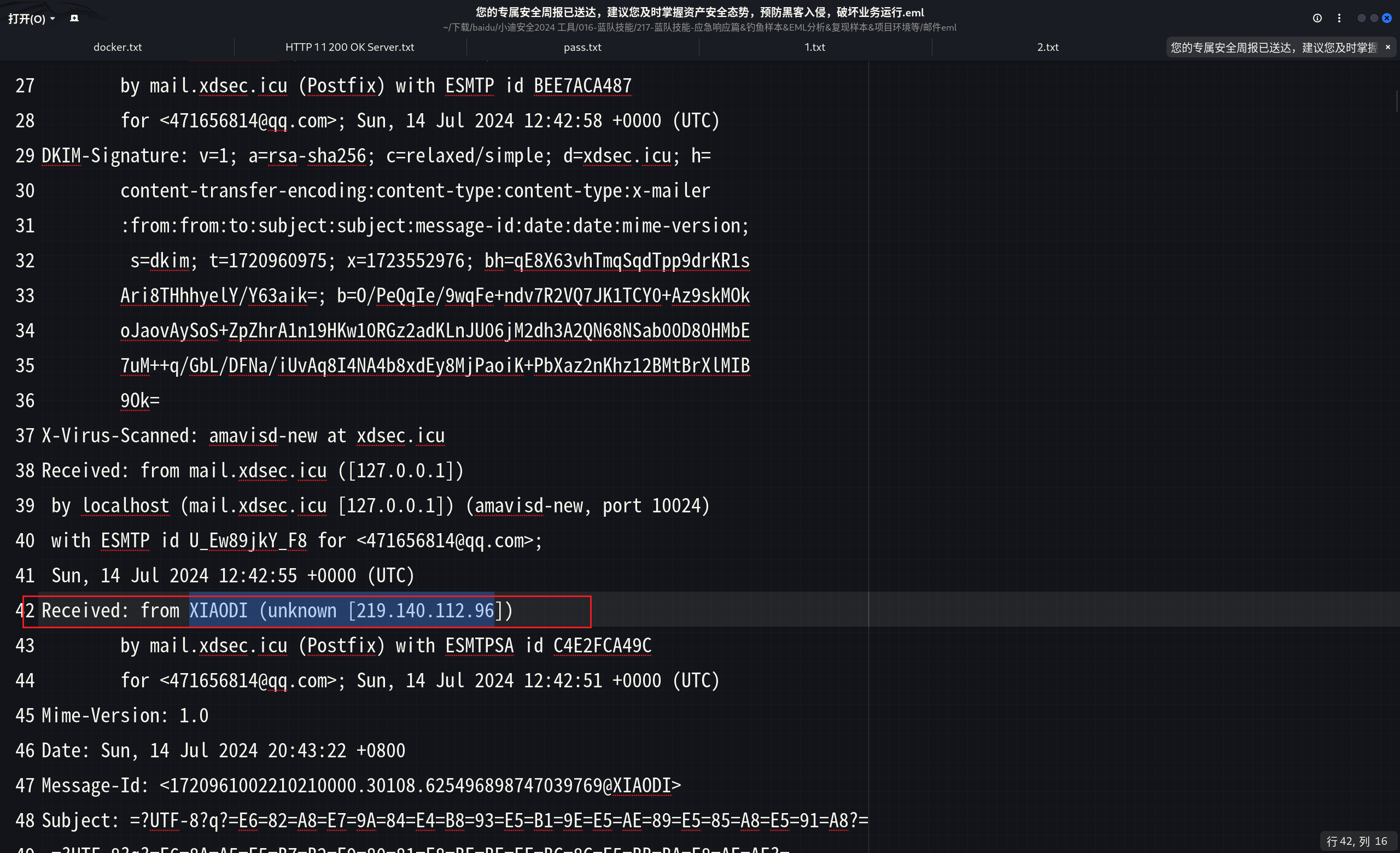Close the active eml tab
Image resolution: width=1400 pixels, height=853 pixels.
click(x=1387, y=47)
